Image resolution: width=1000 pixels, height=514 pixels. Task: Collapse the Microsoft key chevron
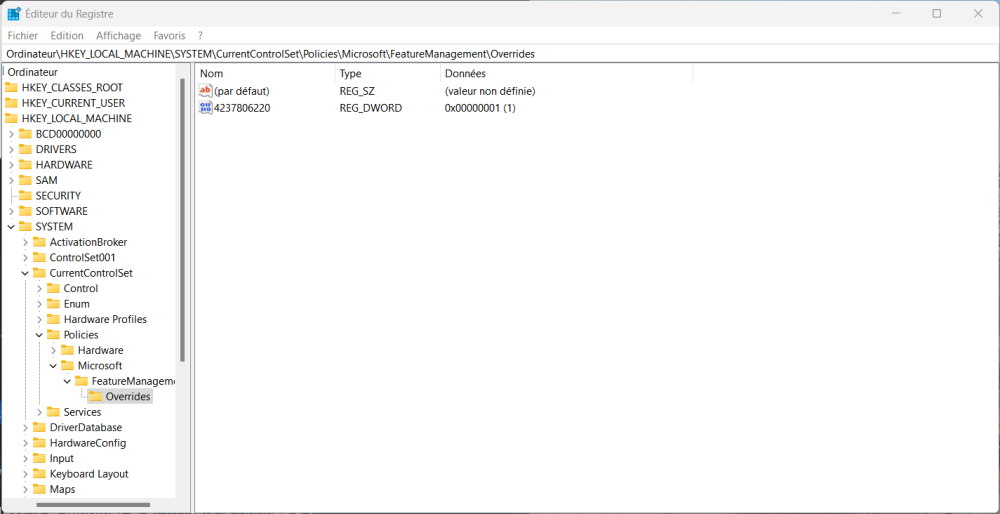(x=53, y=365)
